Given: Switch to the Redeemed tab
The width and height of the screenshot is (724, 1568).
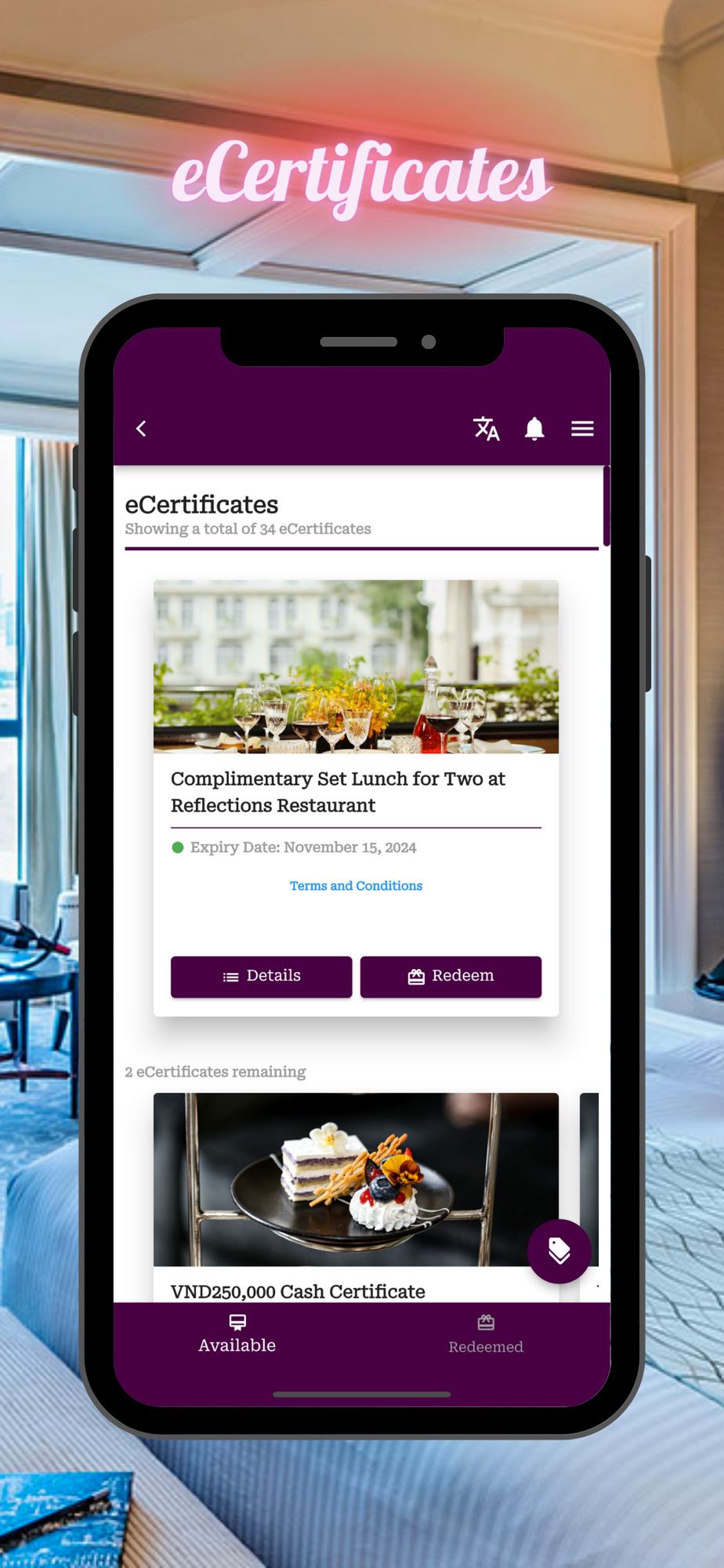Looking at the screenshot, I should tap(486, 1334).
